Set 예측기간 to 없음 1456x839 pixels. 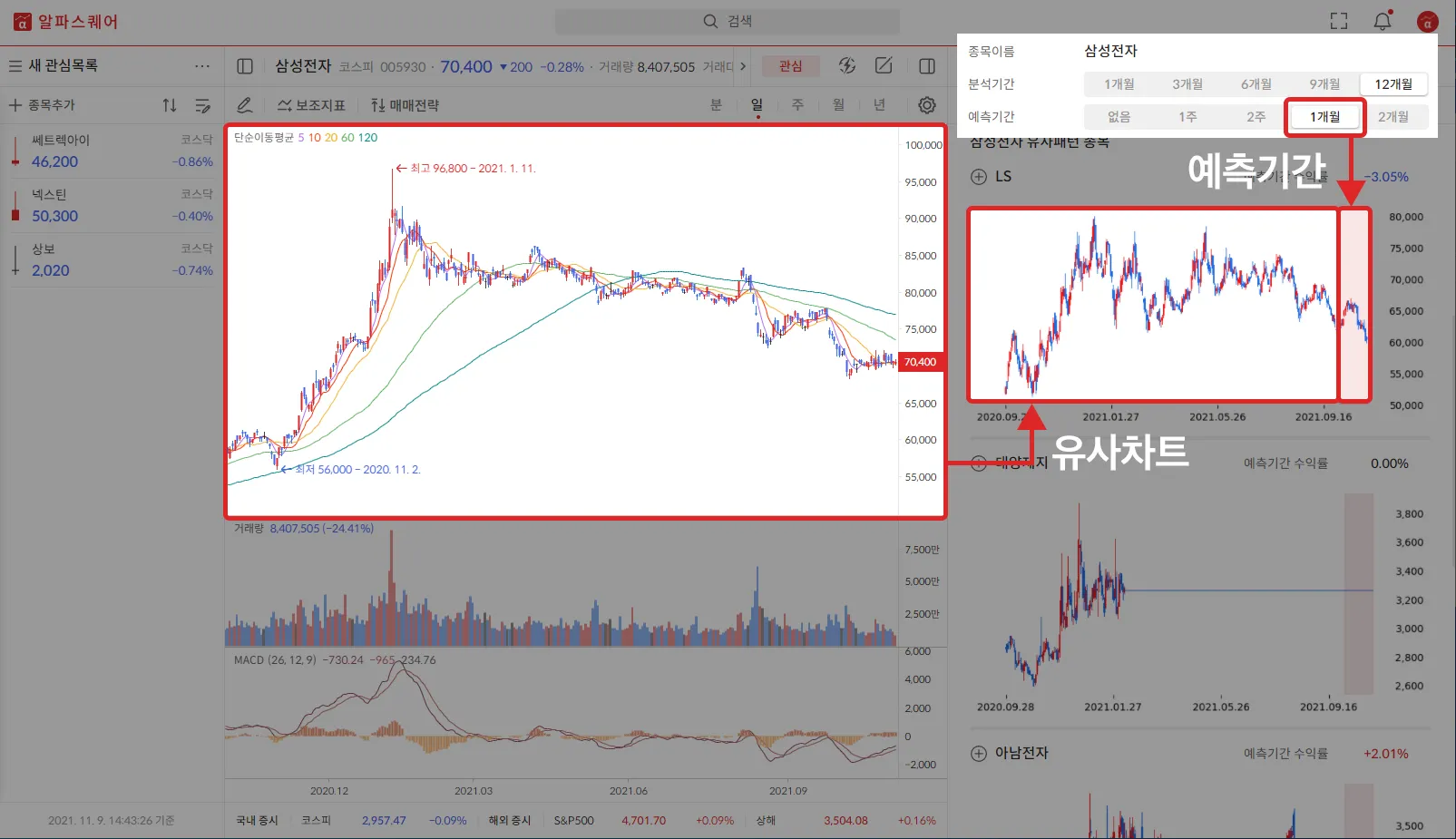(1119, 117)
